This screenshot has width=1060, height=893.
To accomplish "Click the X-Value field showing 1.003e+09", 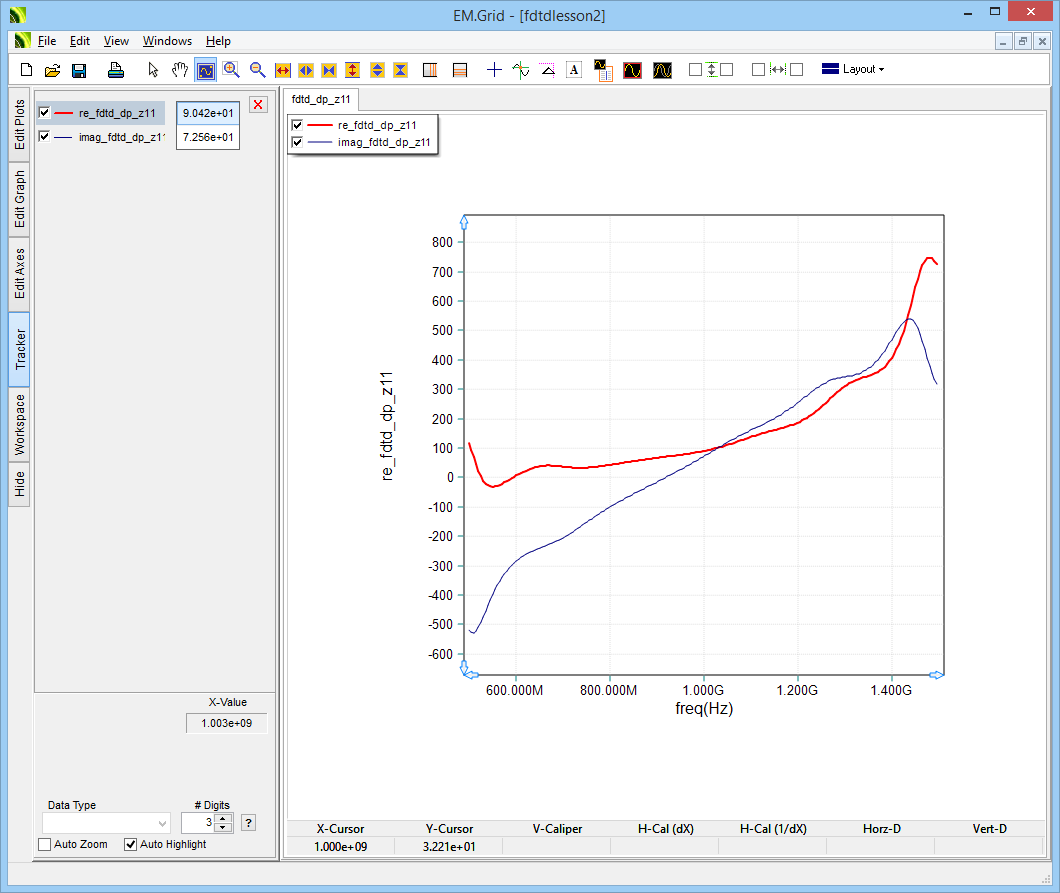I will [226, 723].
